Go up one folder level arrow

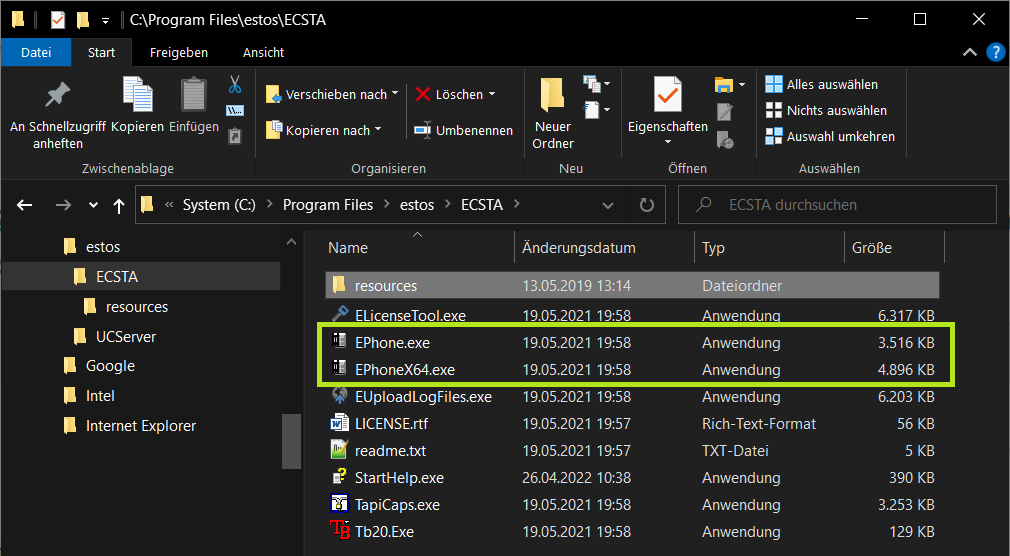click(119, 205)
